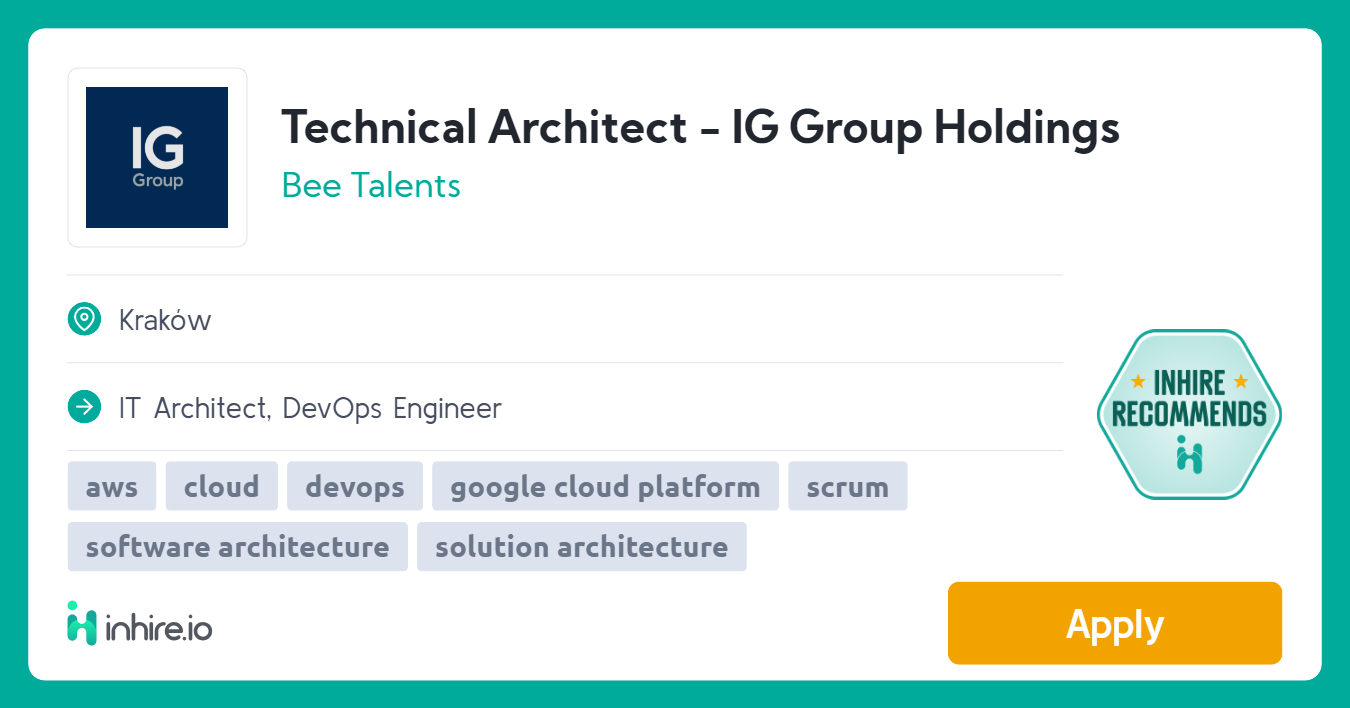Select the IT Architect role label

[x=194, y=409]
